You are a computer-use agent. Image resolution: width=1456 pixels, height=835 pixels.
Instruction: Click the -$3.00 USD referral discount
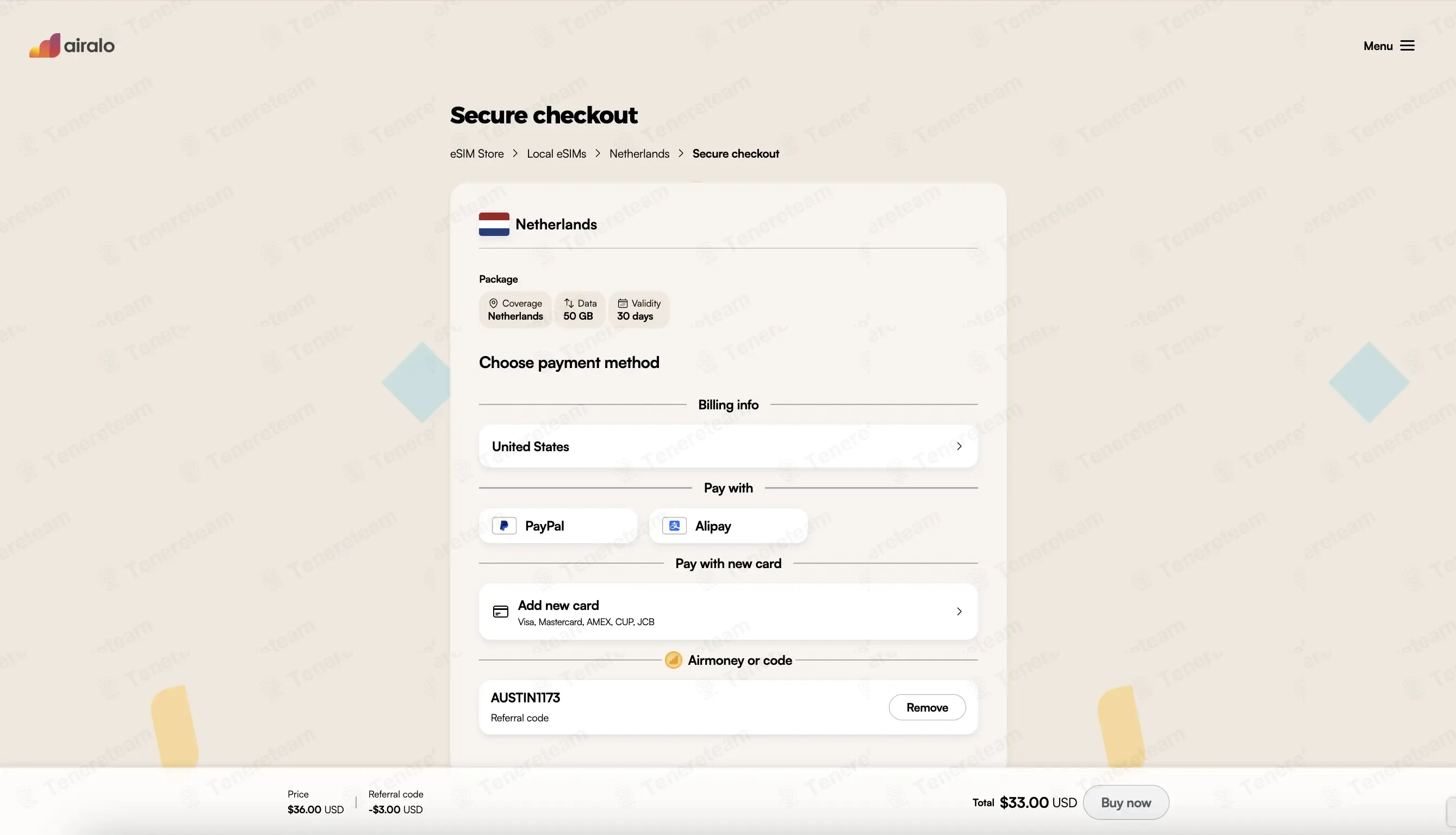tap(395, 810)
